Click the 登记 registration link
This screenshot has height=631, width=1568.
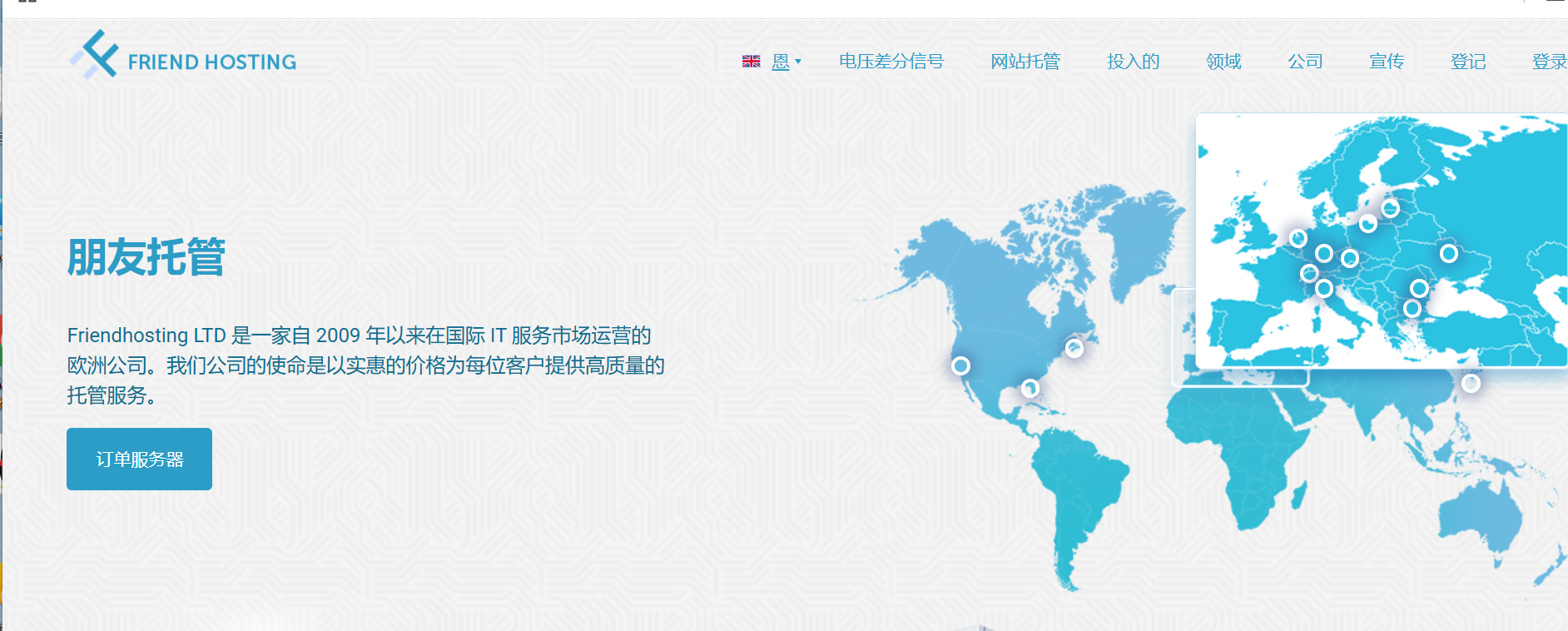tap(1467, 62)
